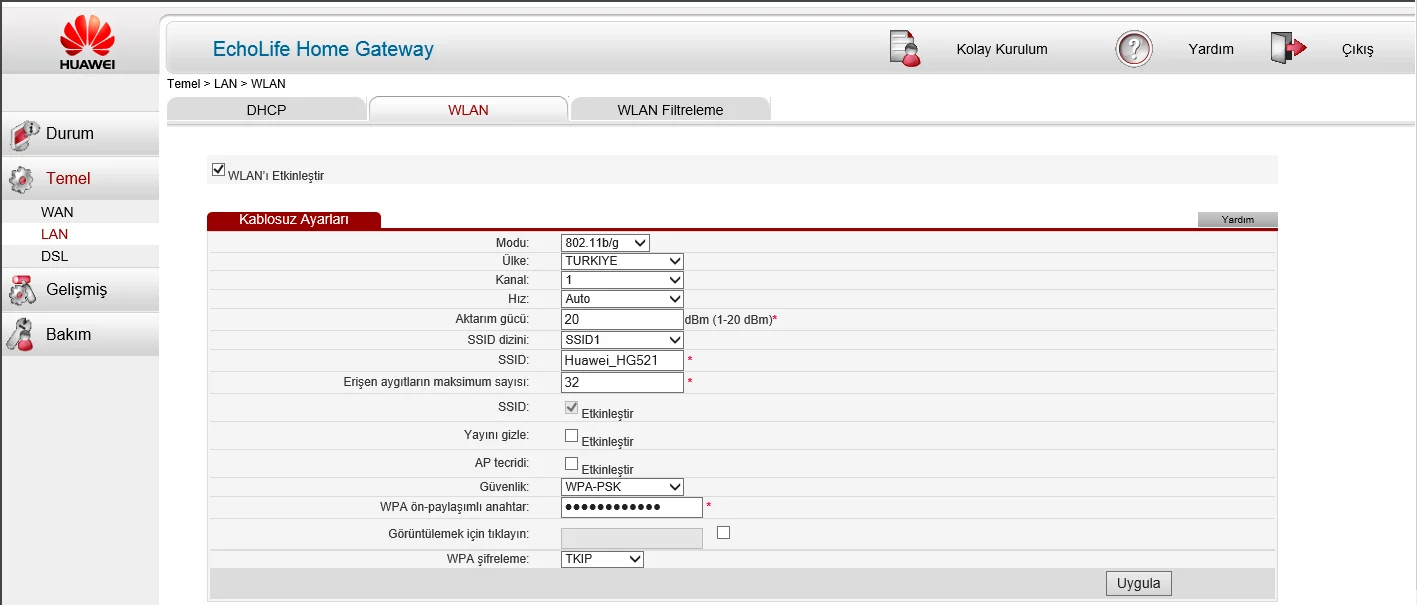This screenshot has width=1417, height=605.
Task: Click the EchoLife Home Gateway title
Action: [323, 49]
